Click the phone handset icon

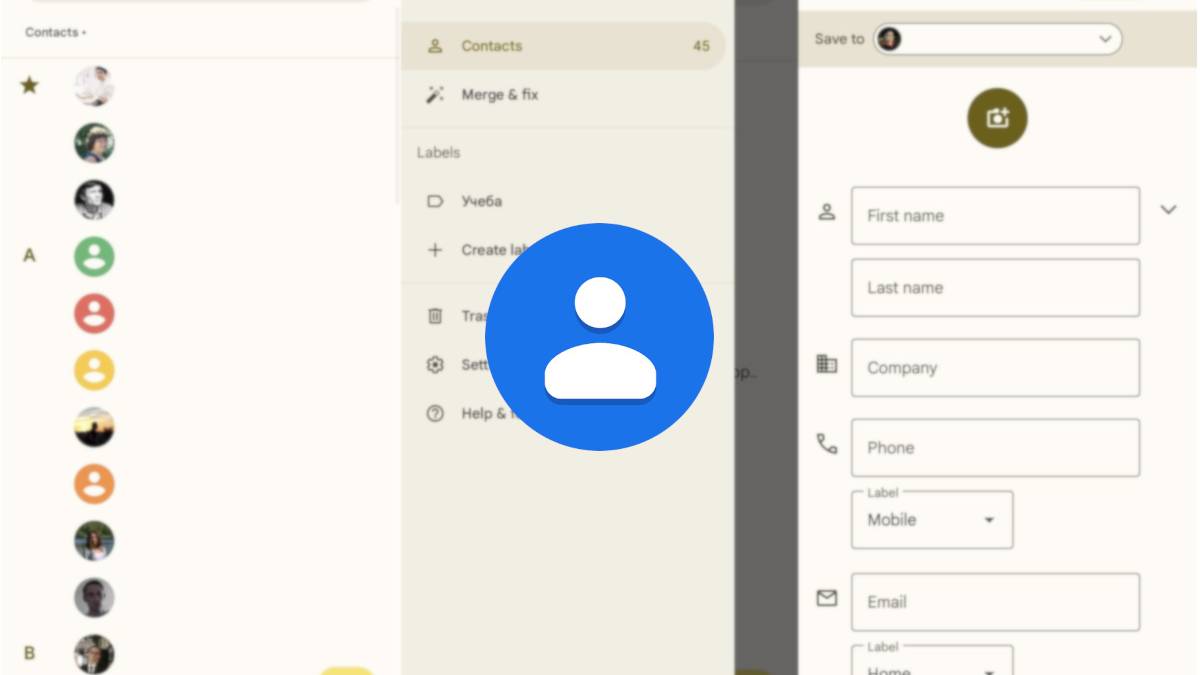coord(827,444)
